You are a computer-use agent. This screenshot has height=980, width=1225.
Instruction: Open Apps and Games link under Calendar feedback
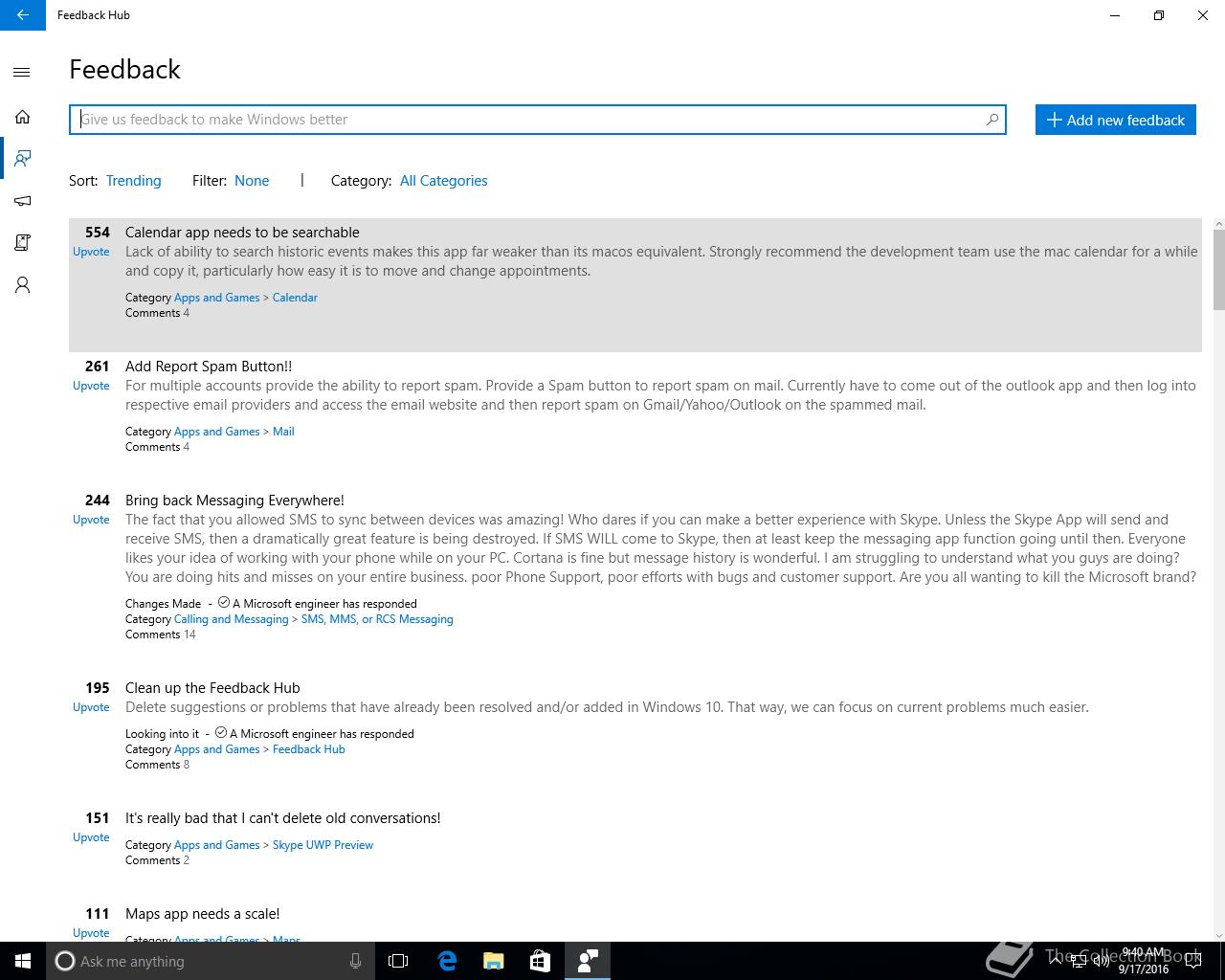[x=216, y=298]
